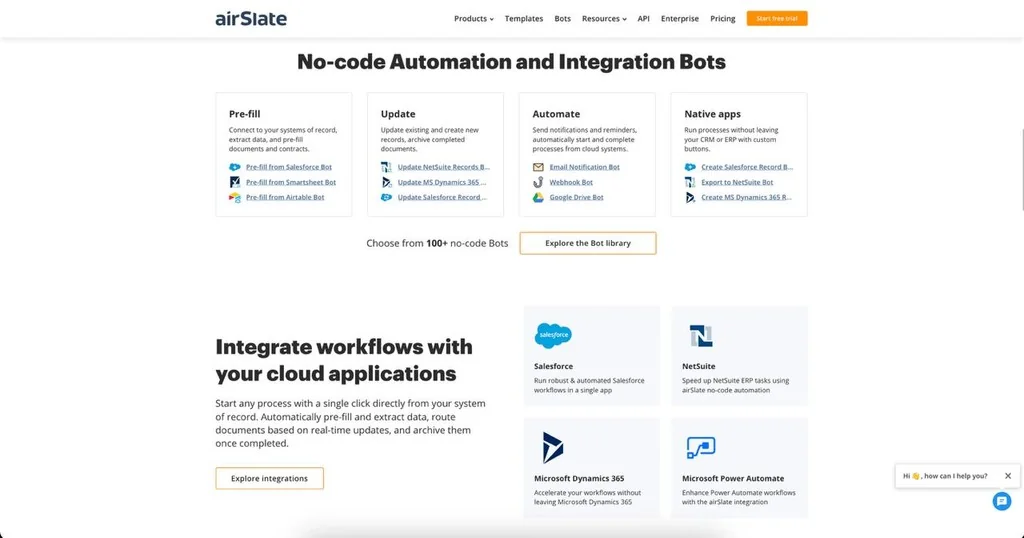The height and width of the screenshot is (538, 1024).
Task: Click the Webhook Bot hook icon
Action: click(x=538, y=182)
